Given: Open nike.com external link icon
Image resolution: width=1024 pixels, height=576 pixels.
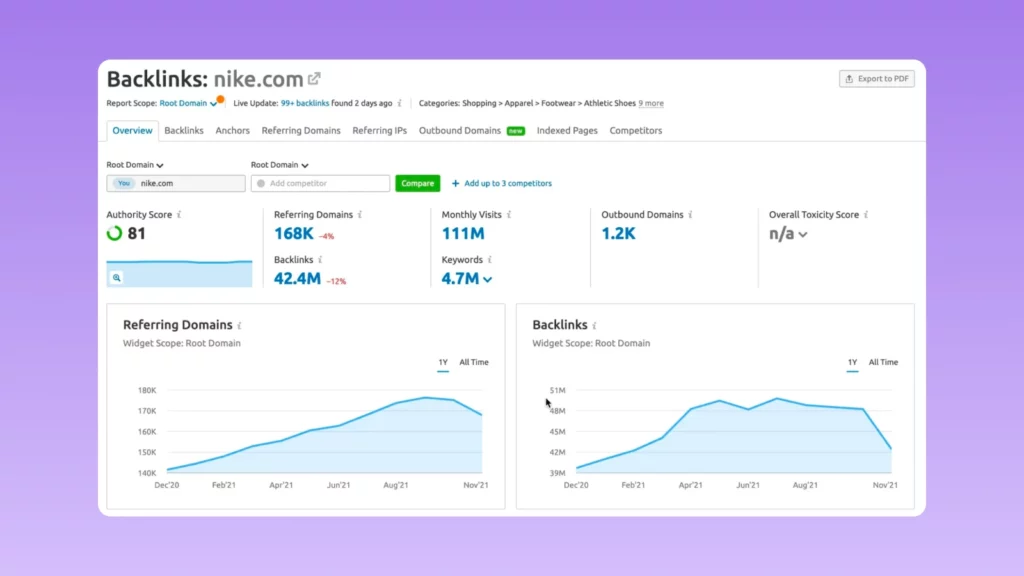Looking at the screenshot, I should pos(314,79).
